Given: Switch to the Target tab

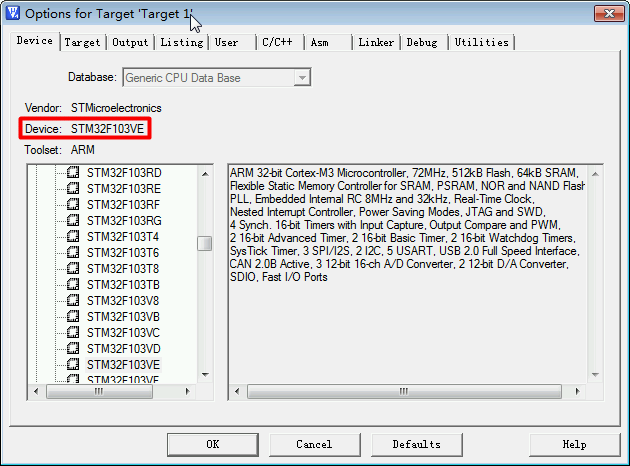Looking at the screenshot, I should [82, 43].
